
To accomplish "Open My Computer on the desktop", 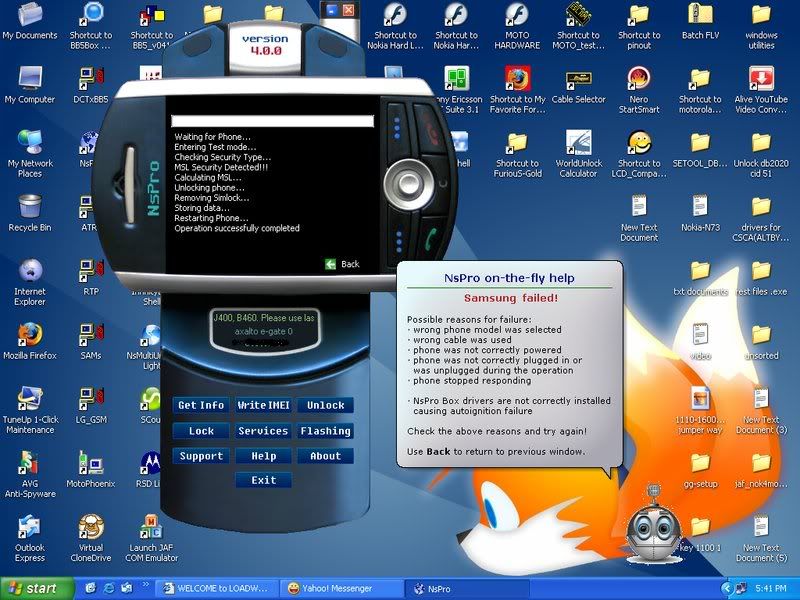I will pos(30,85).
